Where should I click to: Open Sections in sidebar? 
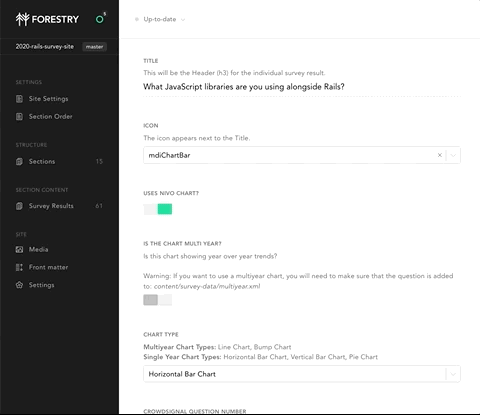(x=59, y=161)
